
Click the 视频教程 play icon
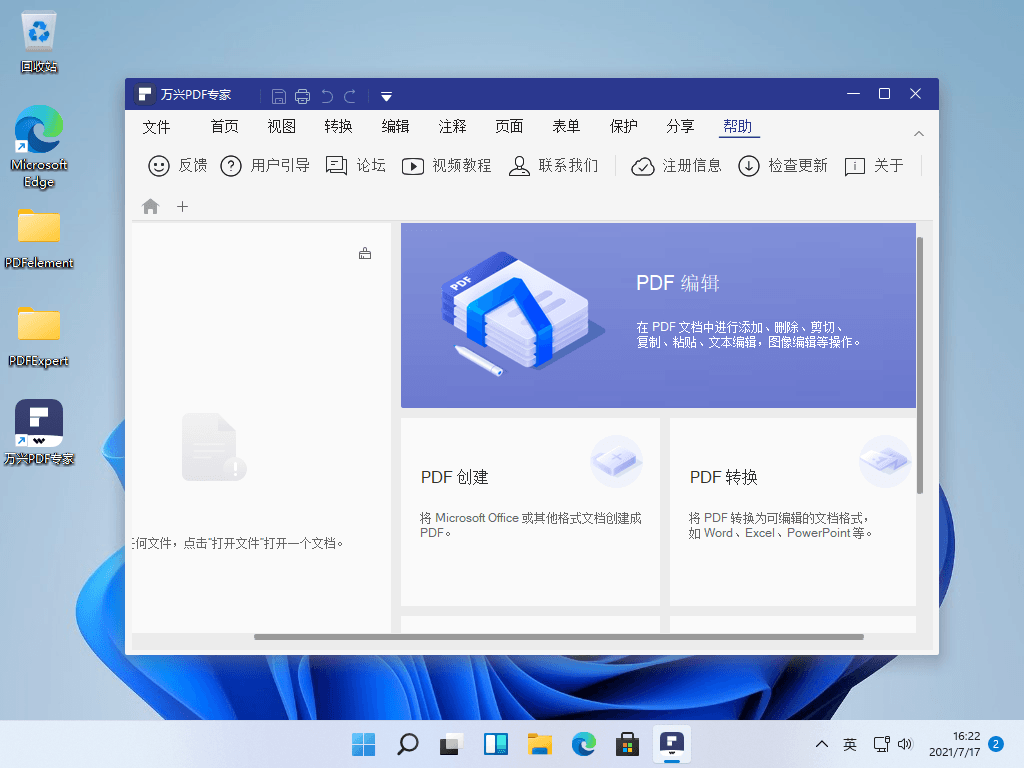tap(413, 167)
